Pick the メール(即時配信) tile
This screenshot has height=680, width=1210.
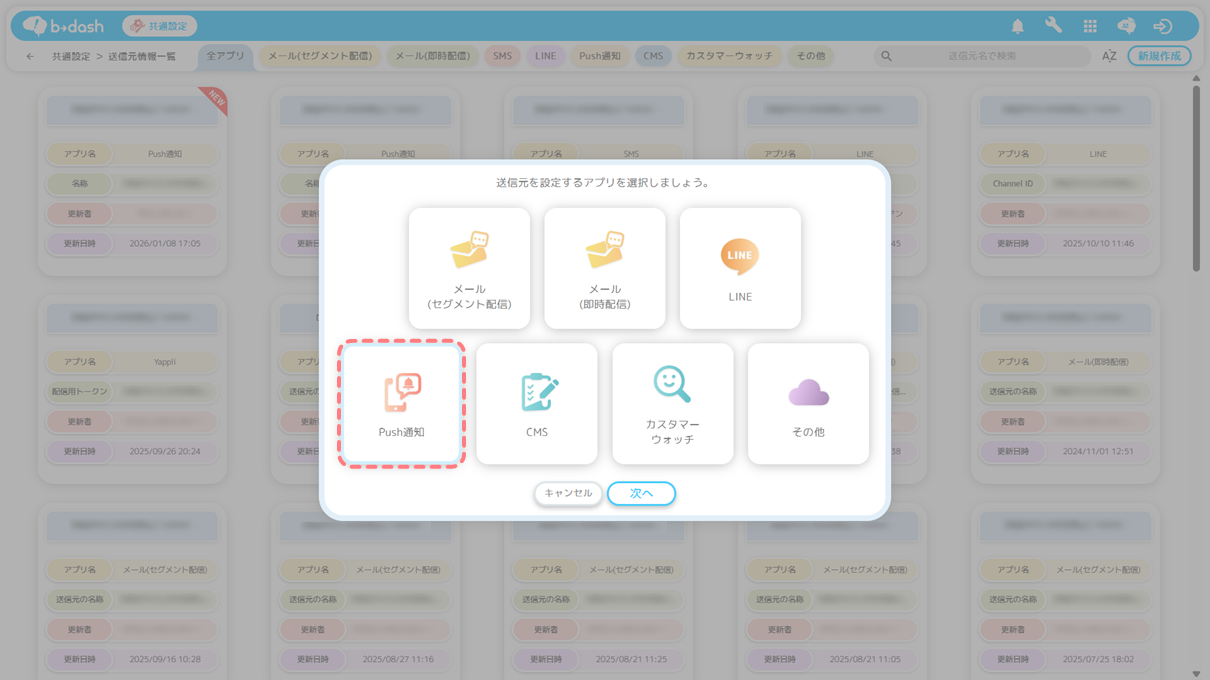pyautogui.click(x=605, y=268)
